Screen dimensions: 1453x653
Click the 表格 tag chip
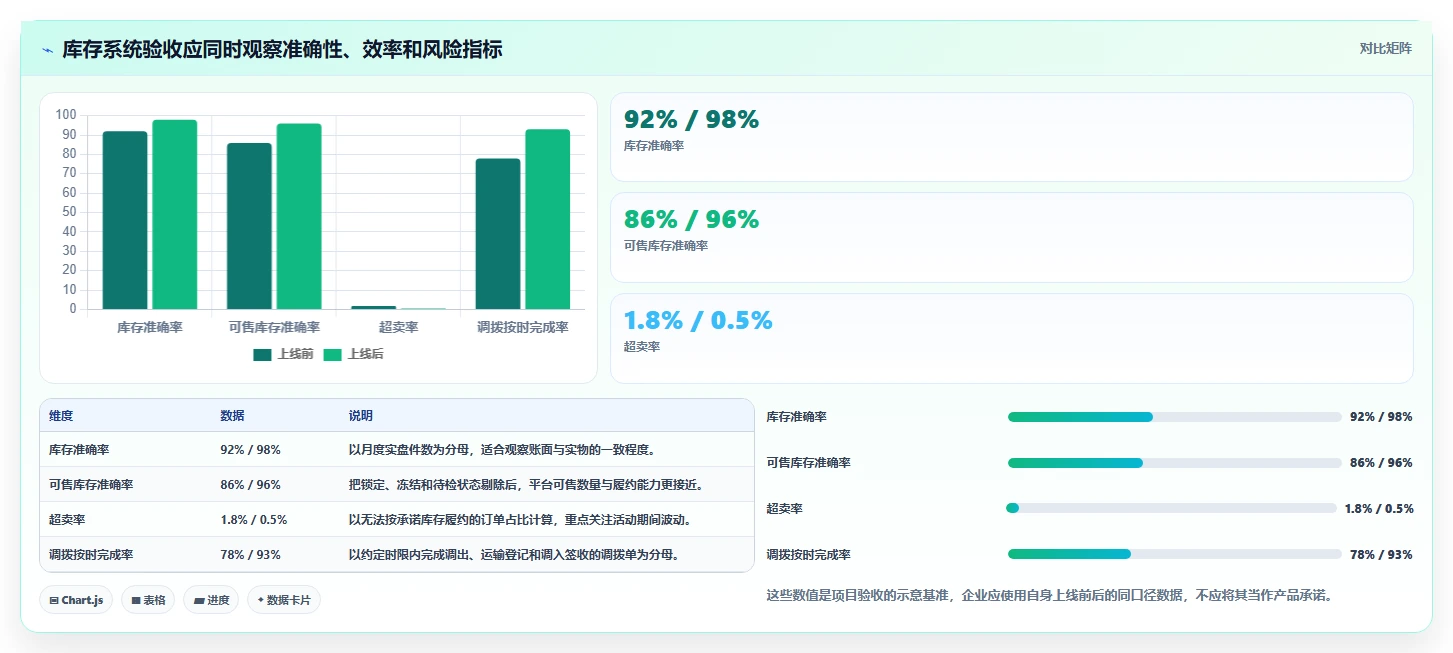[148, 600]
